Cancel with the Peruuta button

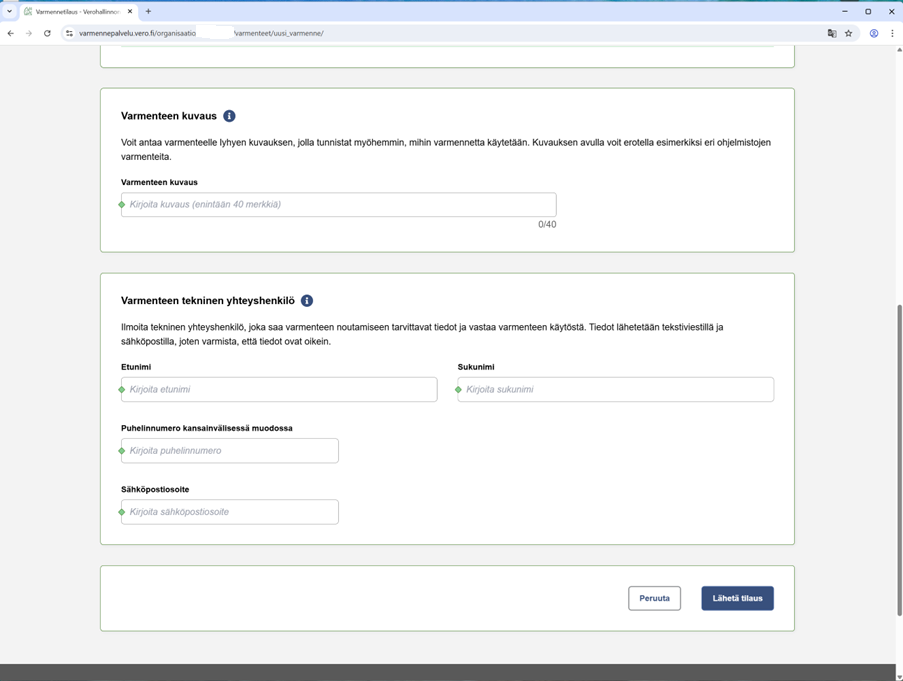pyautogui.click(x=654, y=598)
